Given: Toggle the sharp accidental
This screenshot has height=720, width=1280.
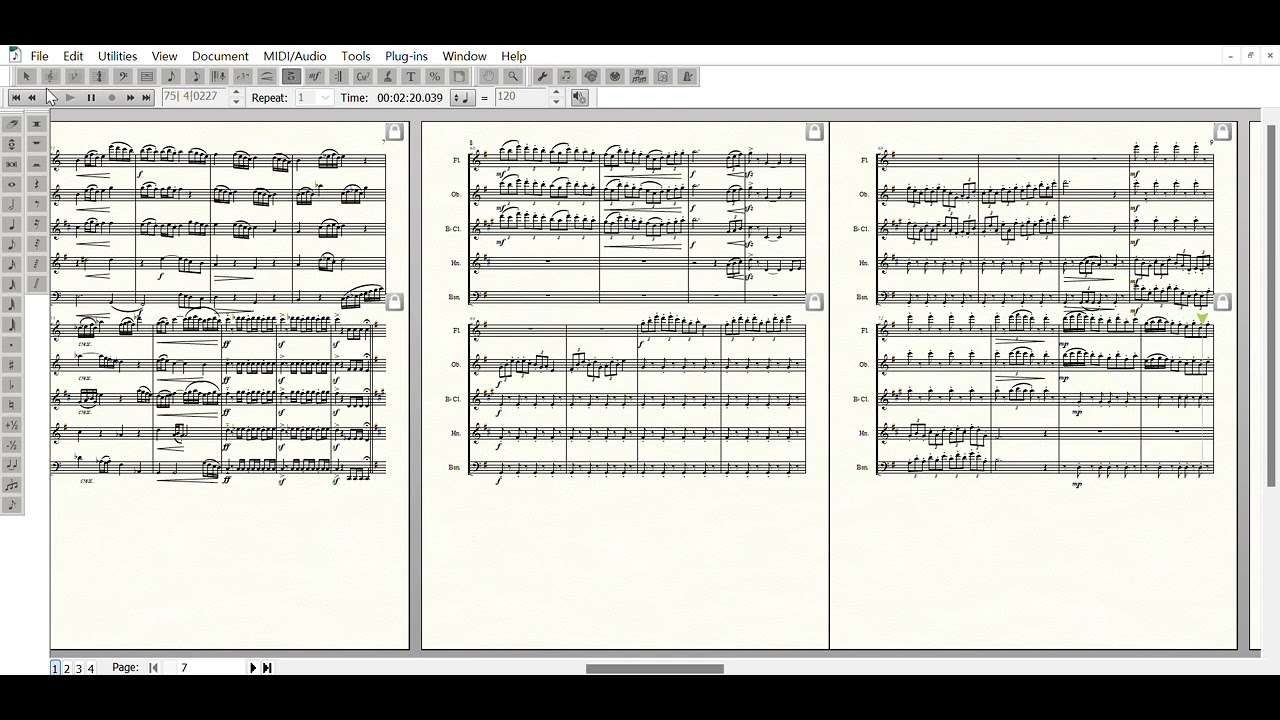Looking at the screenshot, I should point(12,364).
